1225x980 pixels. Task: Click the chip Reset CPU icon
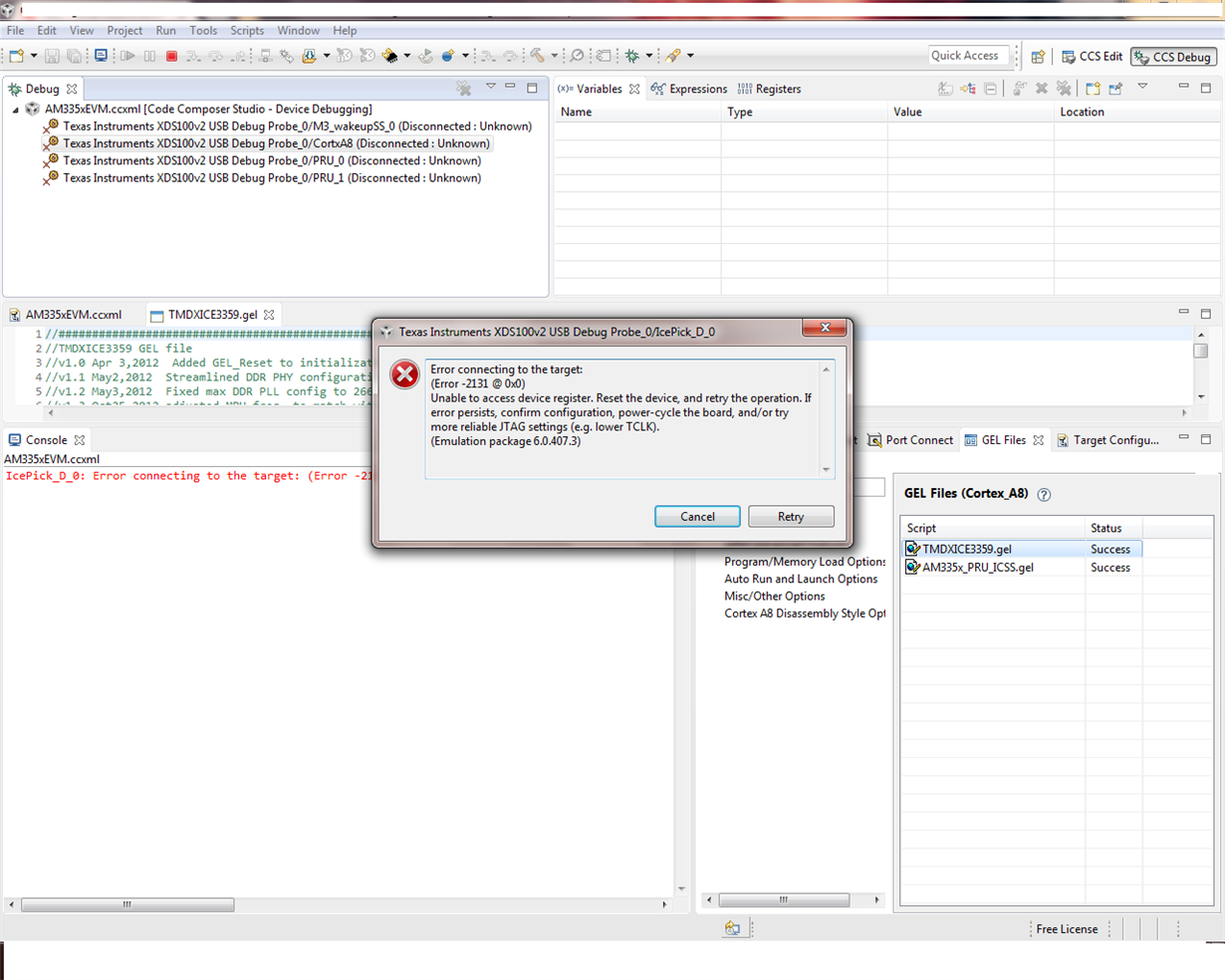tap(390, 56)
